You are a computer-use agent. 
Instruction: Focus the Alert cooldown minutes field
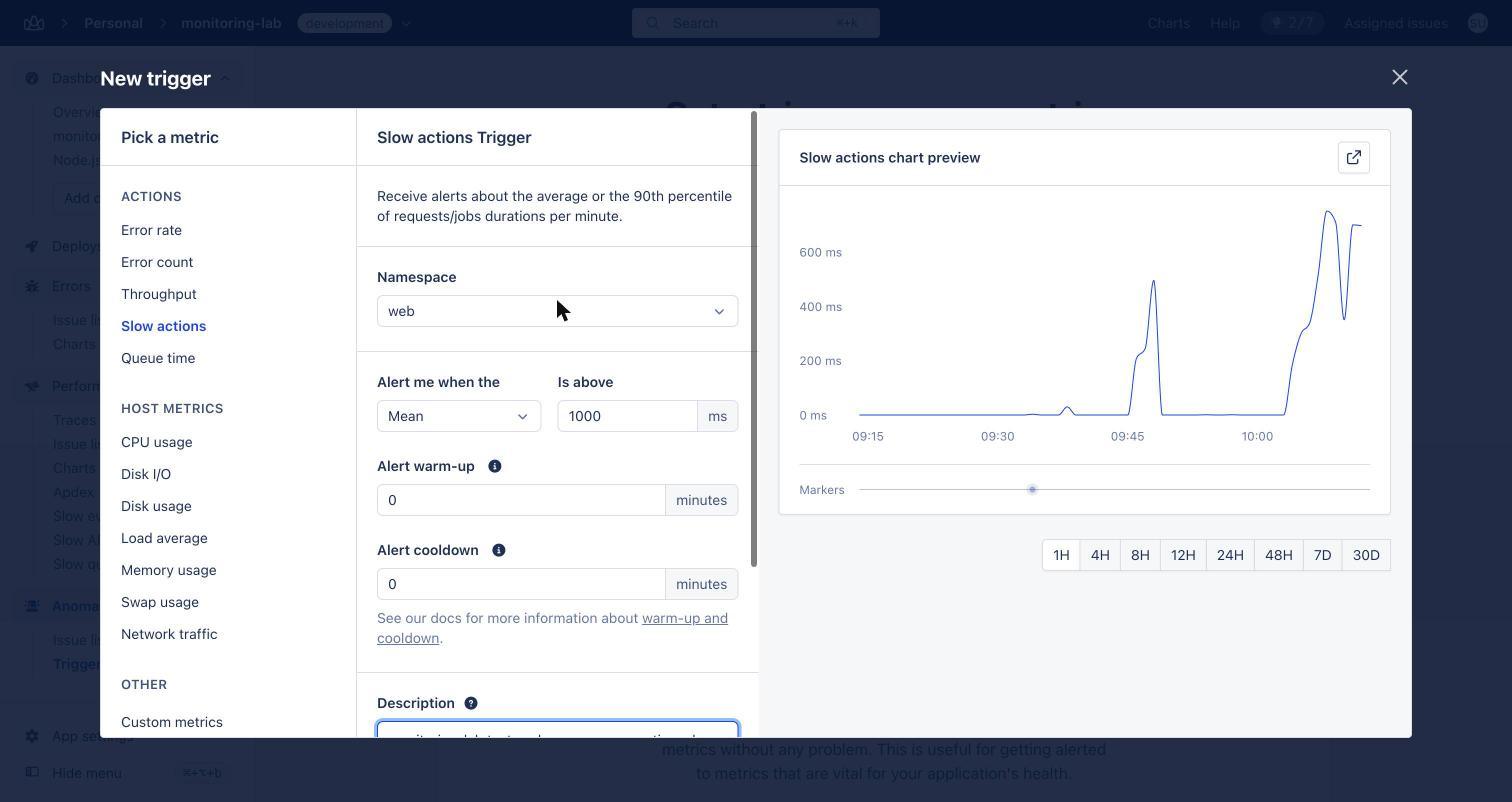pos(521,584)
